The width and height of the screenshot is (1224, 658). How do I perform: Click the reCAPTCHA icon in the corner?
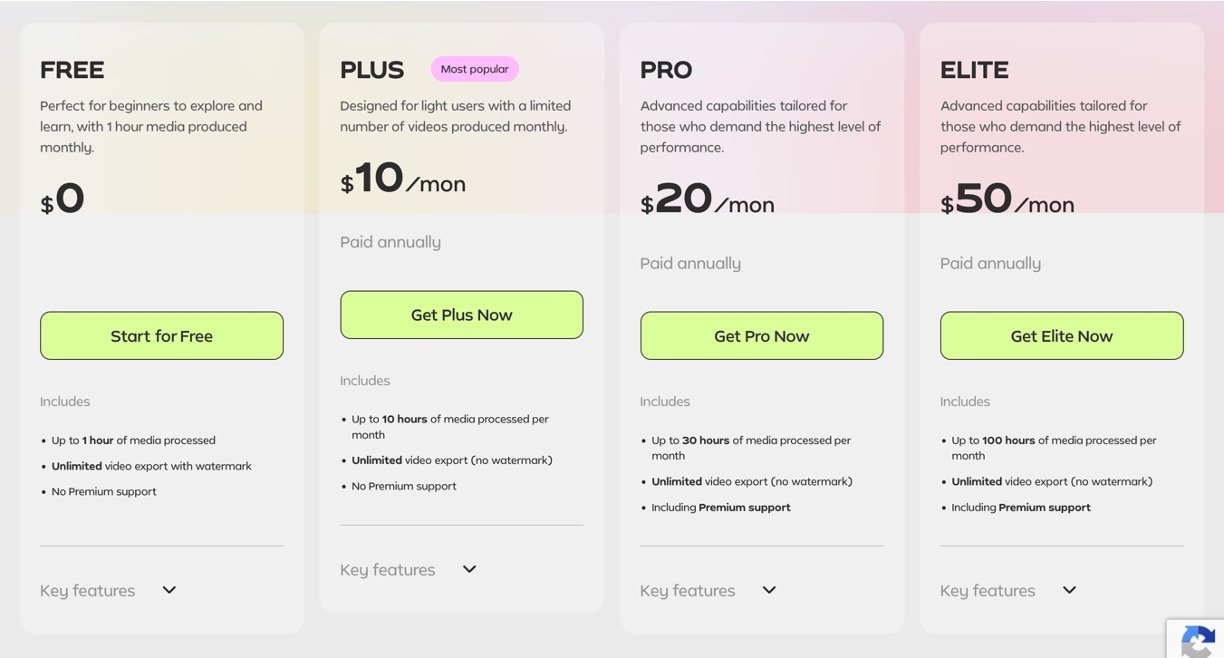[1196, 640]
